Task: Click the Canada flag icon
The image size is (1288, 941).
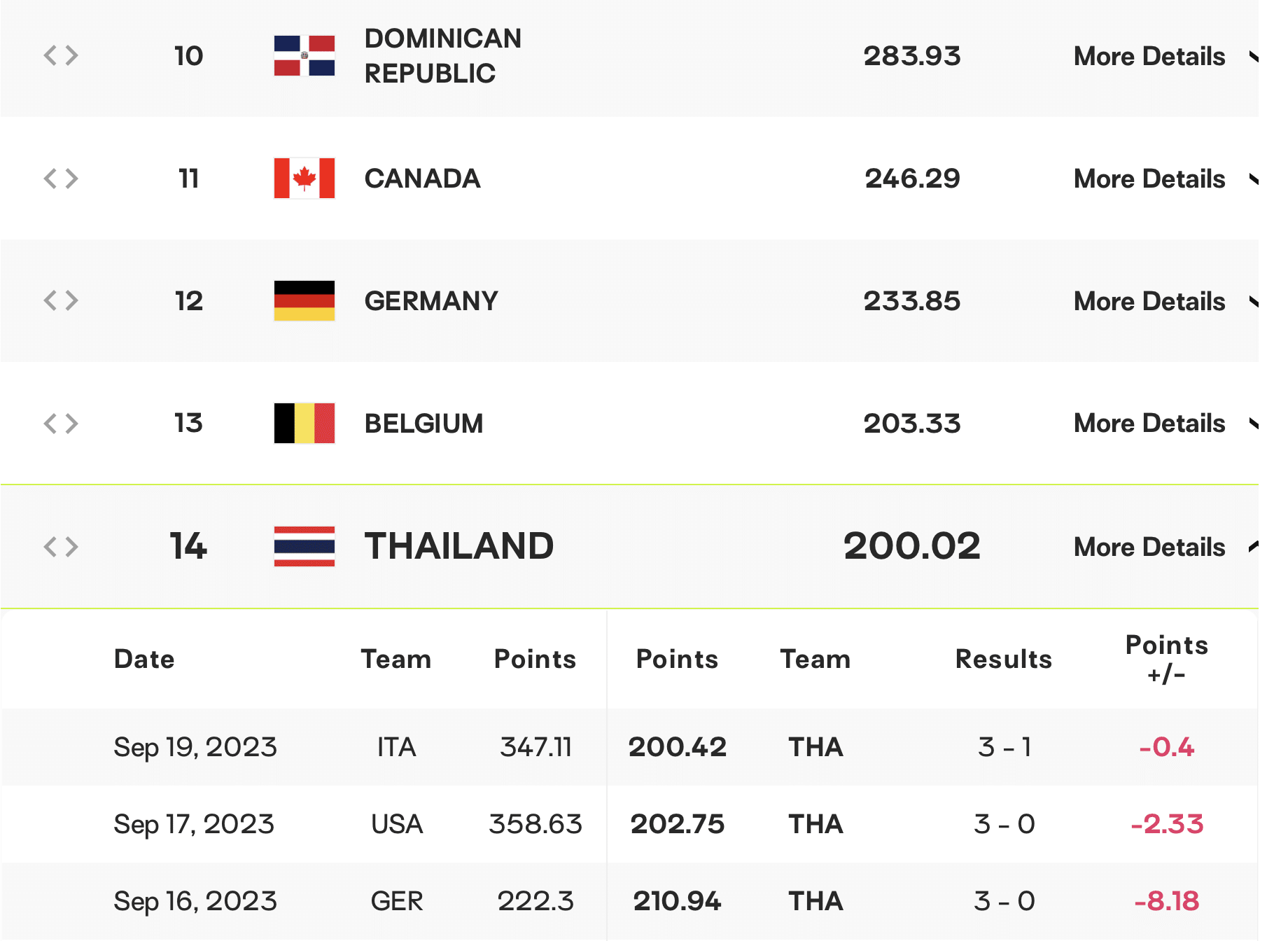Action: [x=304, y=179]
